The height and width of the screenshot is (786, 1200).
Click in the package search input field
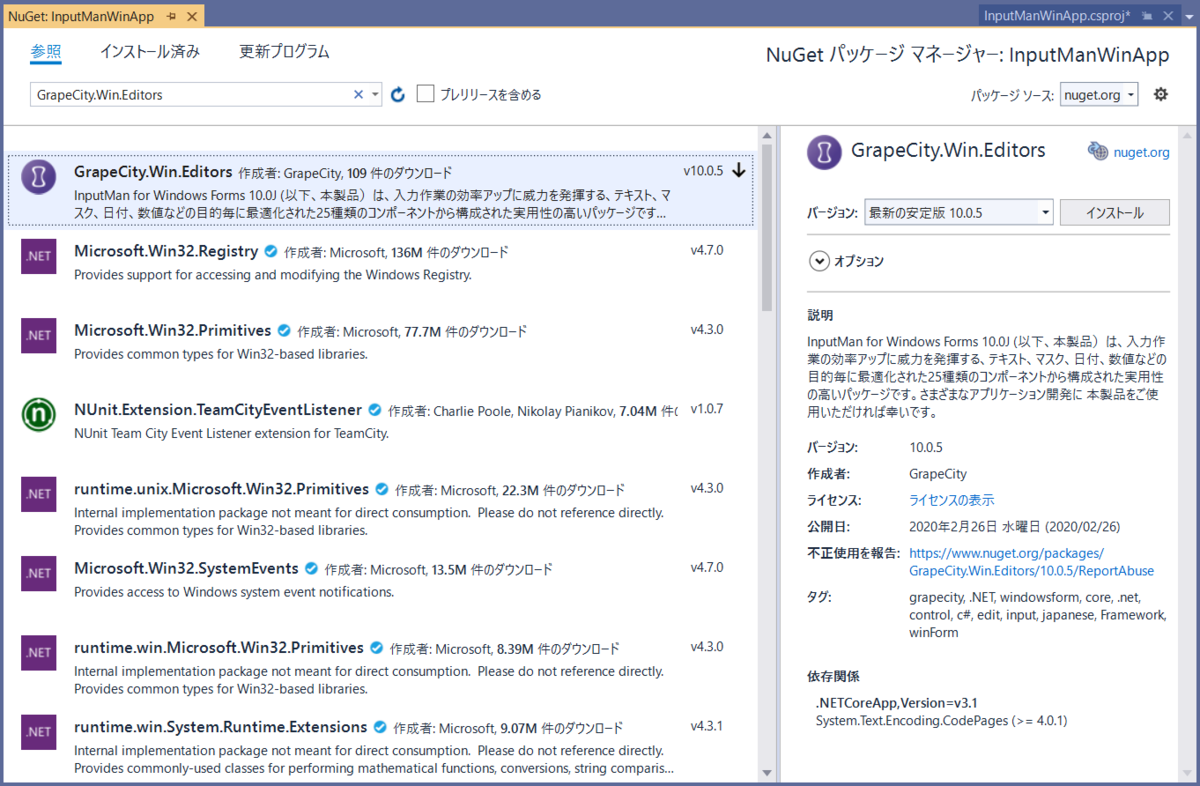tap(192, 94)
